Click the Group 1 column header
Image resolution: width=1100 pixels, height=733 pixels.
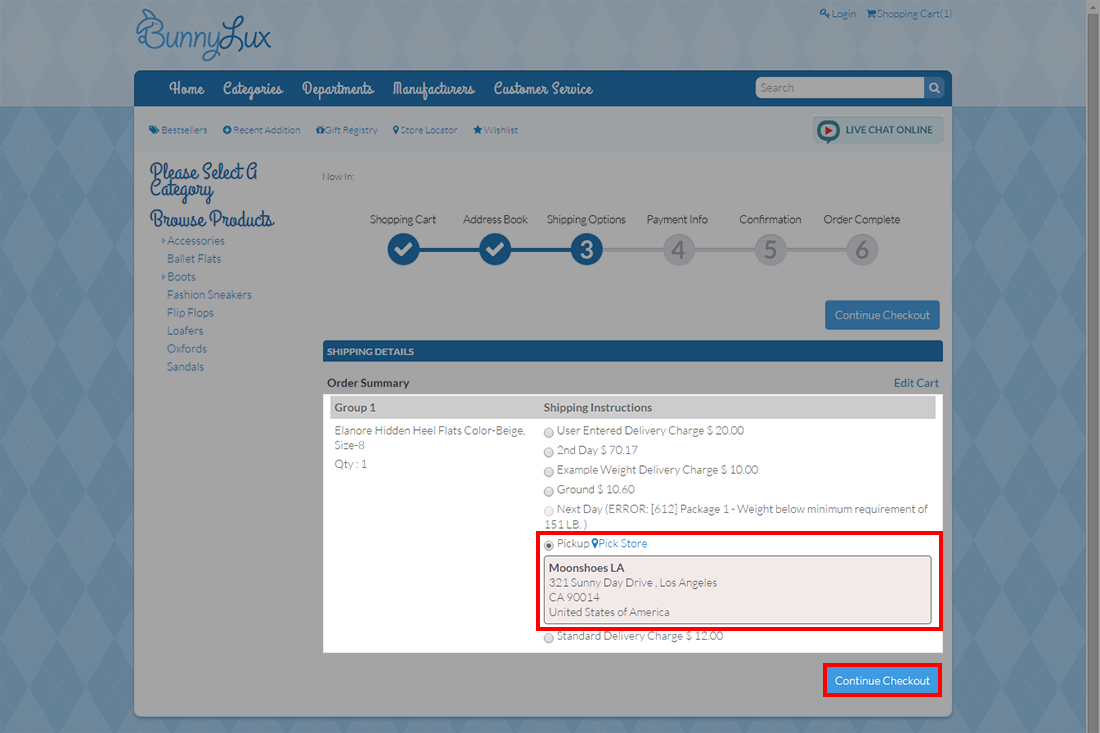(355, 408)
